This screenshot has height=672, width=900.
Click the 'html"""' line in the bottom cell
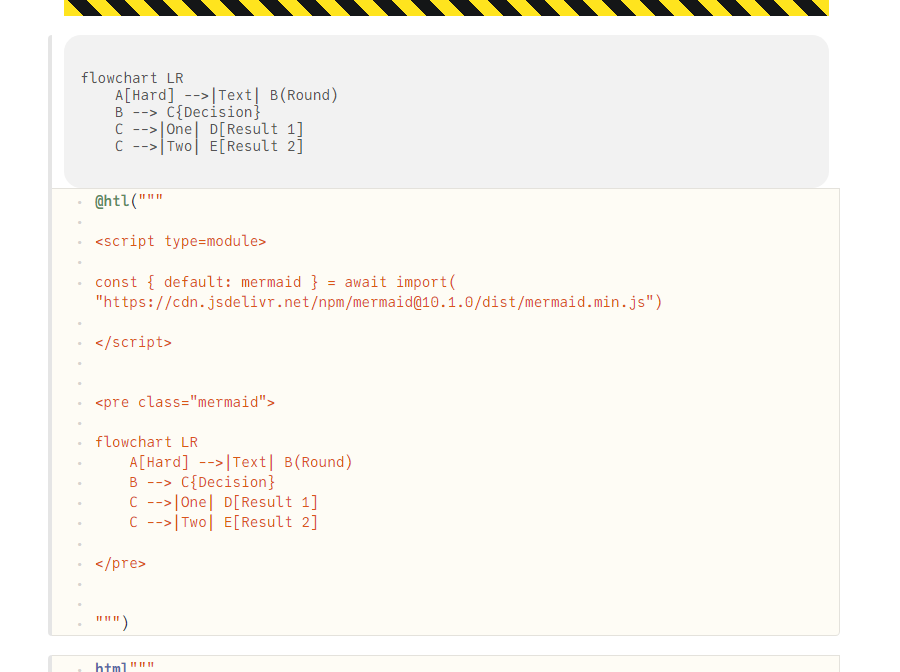coord(125,667)
